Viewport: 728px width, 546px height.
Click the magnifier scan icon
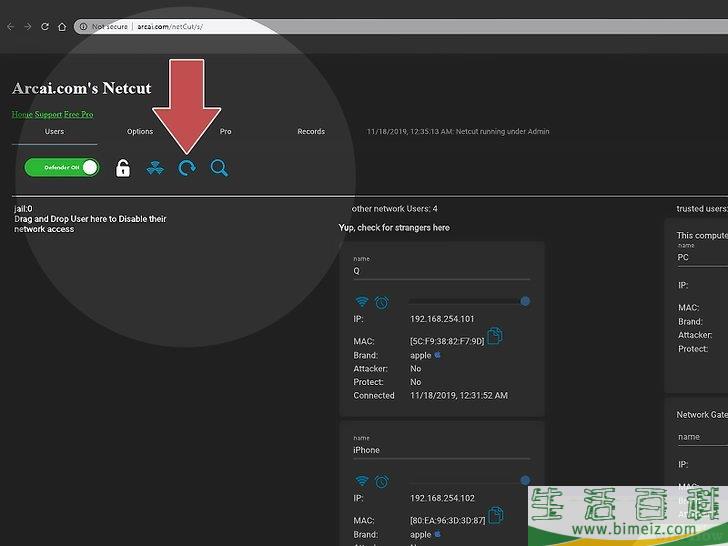tap(219, 168)
